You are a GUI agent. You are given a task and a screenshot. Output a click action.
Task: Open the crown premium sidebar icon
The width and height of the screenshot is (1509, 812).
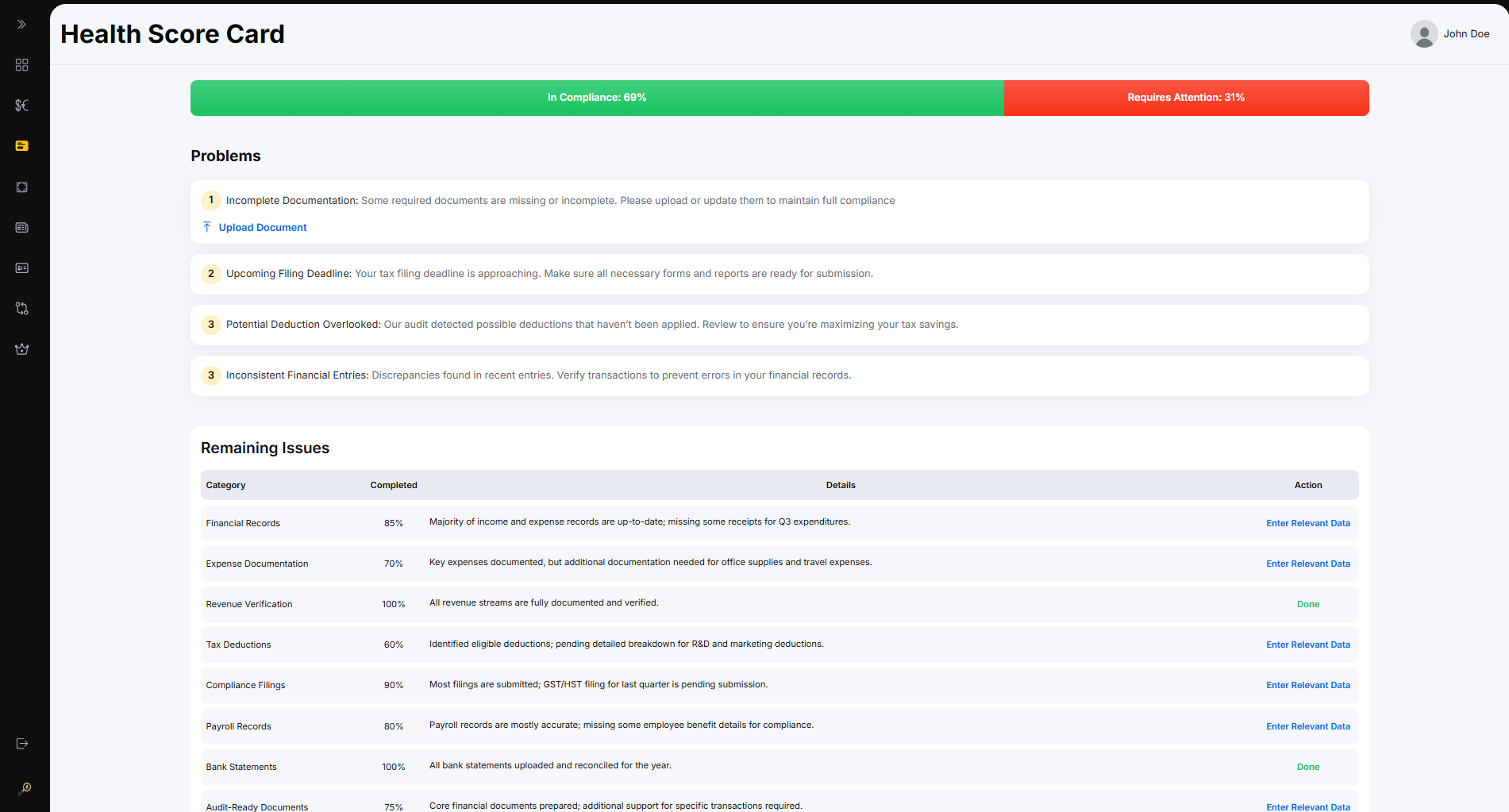[21, 349]
